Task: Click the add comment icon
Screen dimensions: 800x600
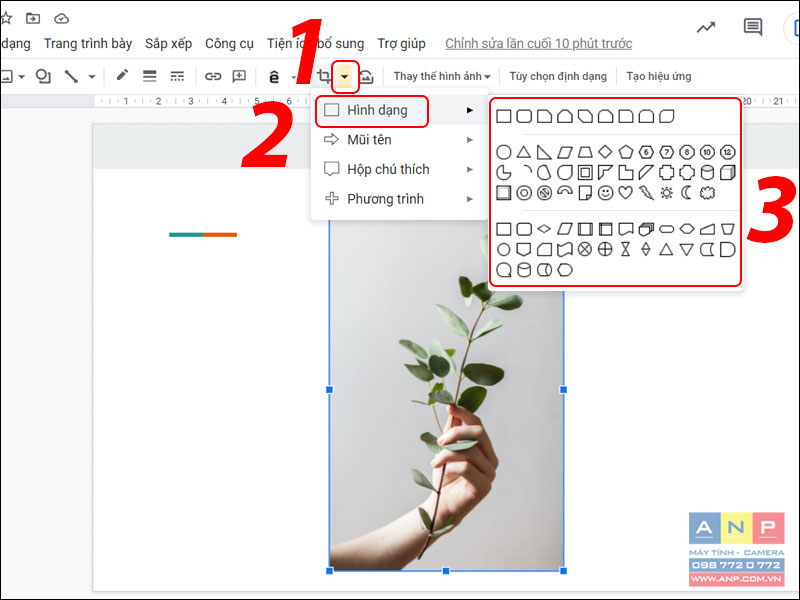Action: [239, 77]
